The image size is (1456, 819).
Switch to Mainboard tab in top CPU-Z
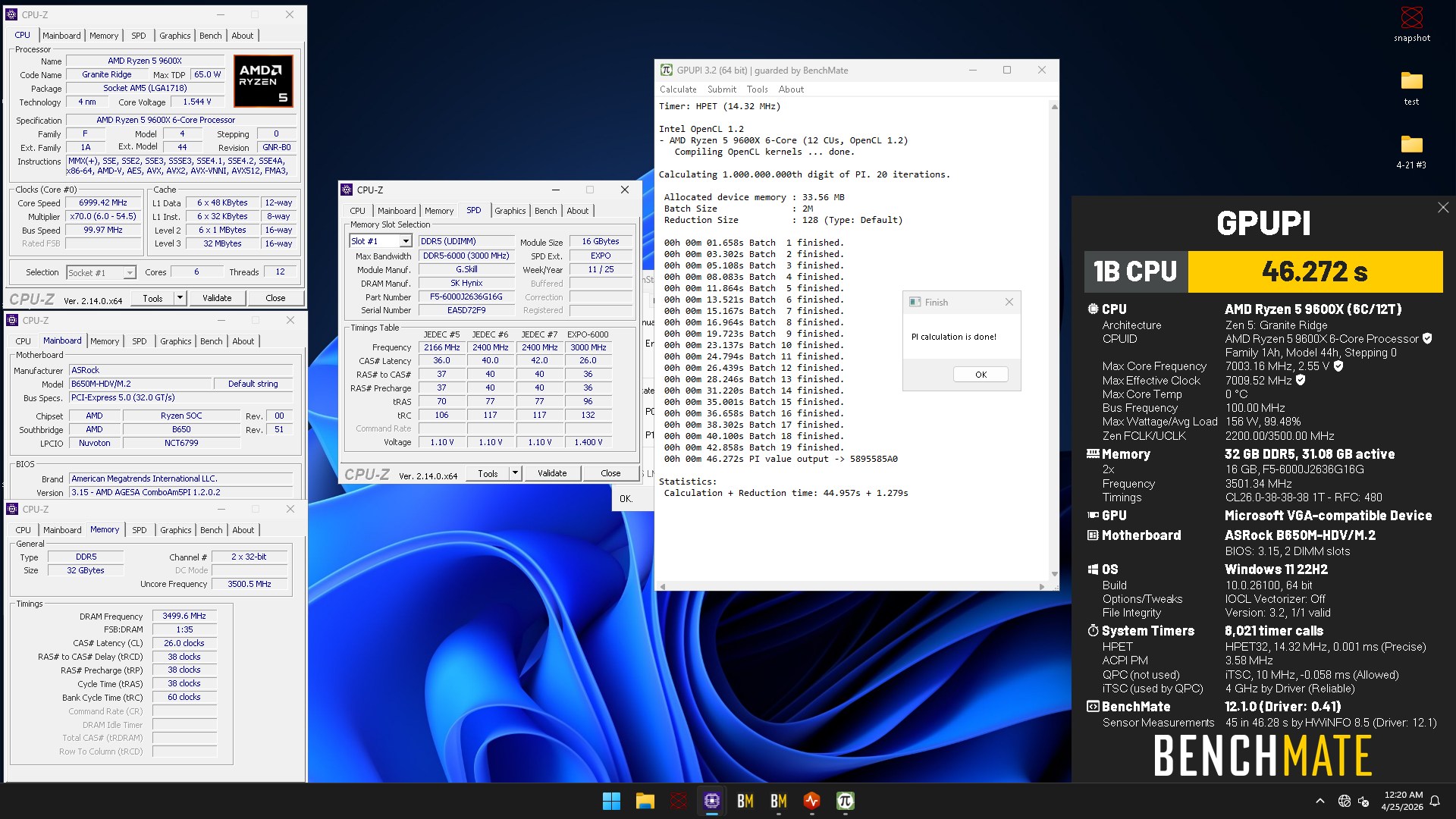61,36
